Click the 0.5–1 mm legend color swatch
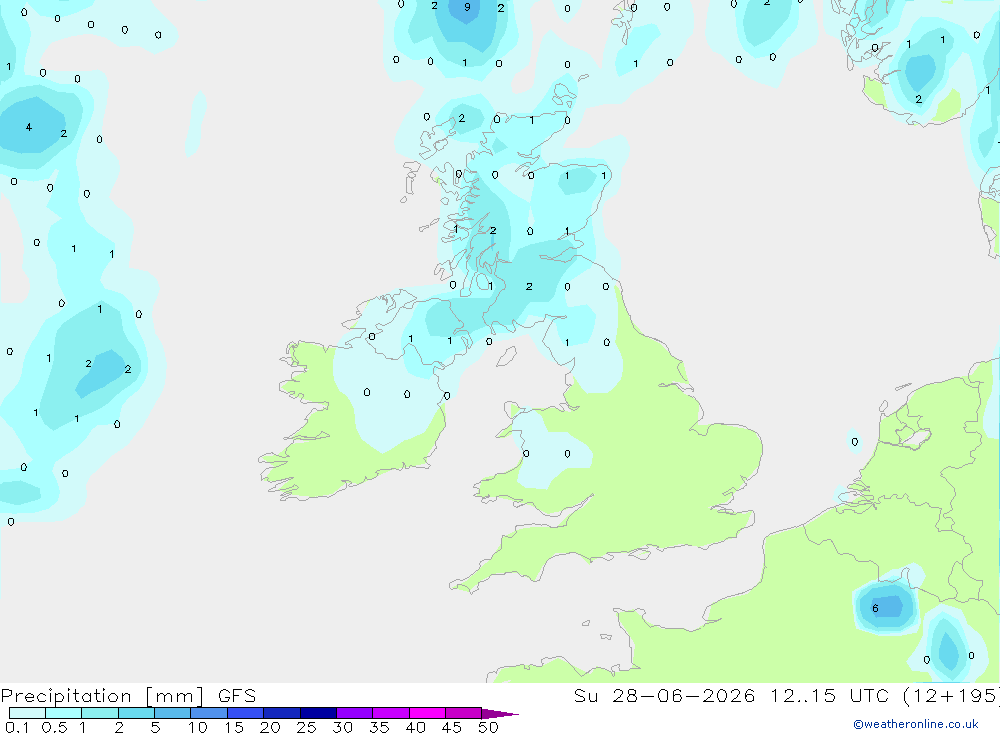 (63, 713)
